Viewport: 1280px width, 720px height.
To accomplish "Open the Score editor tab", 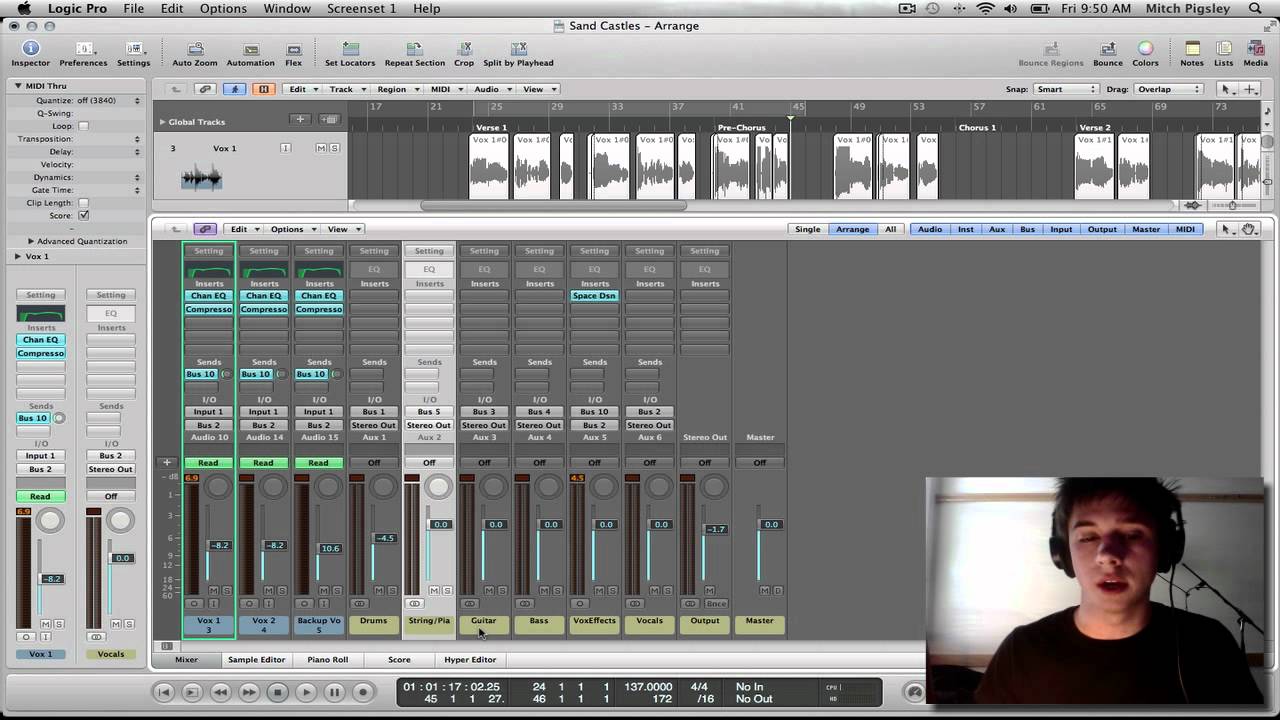I will point(399,660).
